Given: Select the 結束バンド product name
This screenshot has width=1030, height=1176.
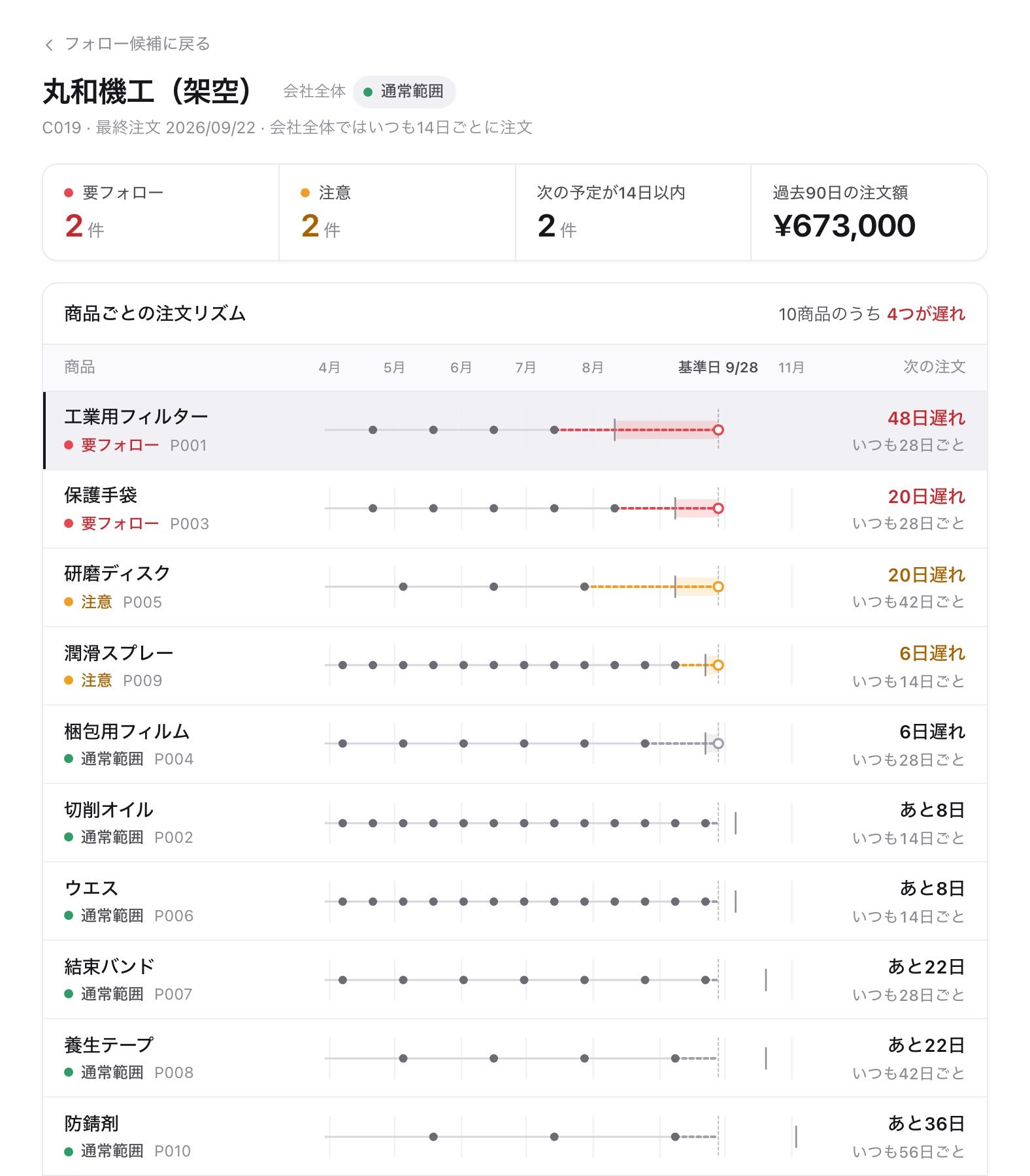Looking at the screenshot, I should [x=109, y=967].
